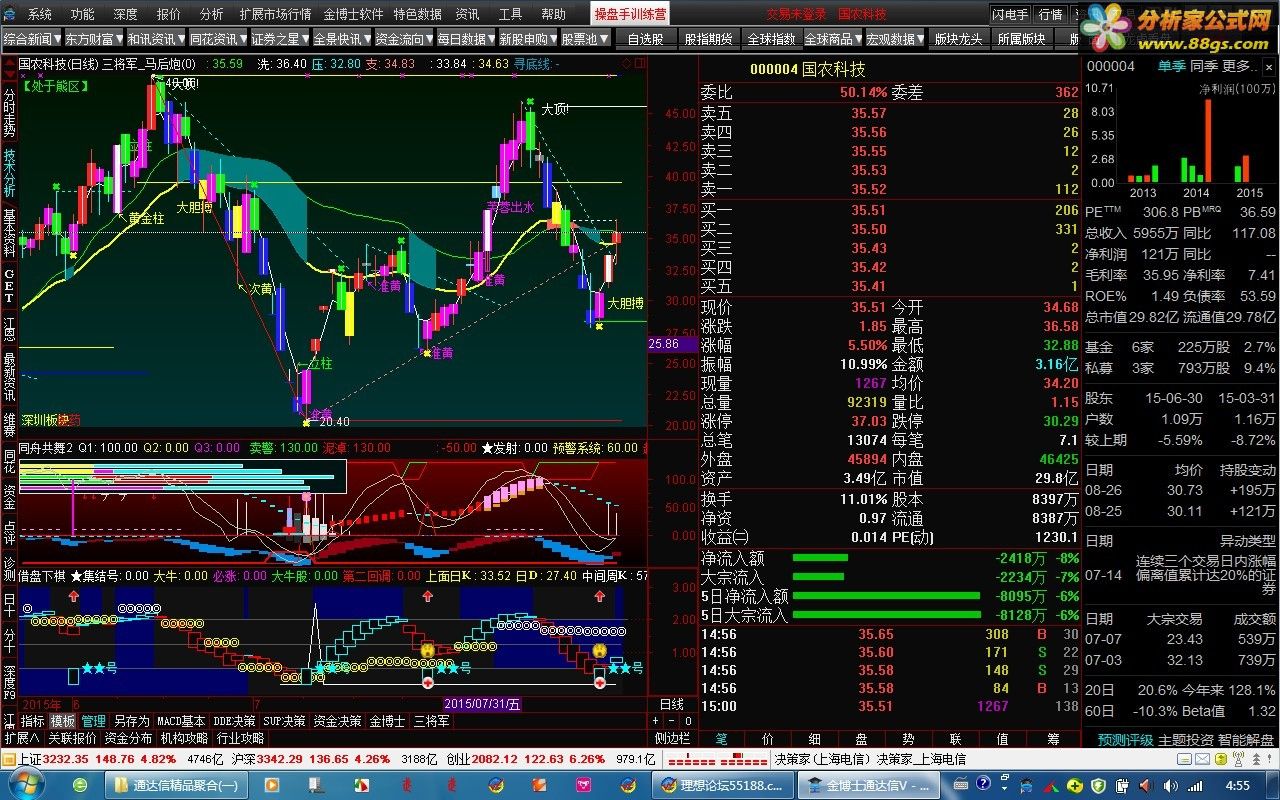Viewport: 1280px width, 800px height.
Task: Expand the 东方财富 dropdown
Action: pyautogui.click(x=93, y=39)
